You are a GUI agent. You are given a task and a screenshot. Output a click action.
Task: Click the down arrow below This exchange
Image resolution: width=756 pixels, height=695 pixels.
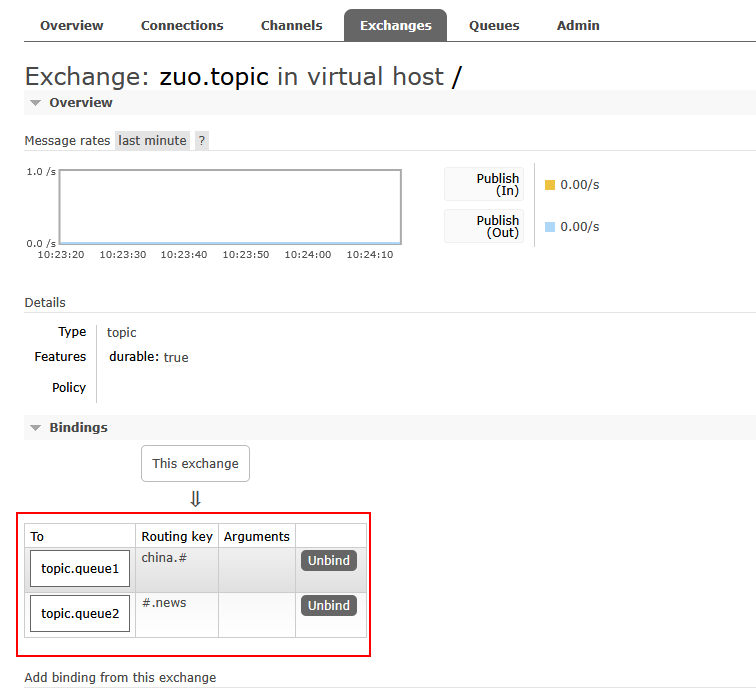click(195, 498)
